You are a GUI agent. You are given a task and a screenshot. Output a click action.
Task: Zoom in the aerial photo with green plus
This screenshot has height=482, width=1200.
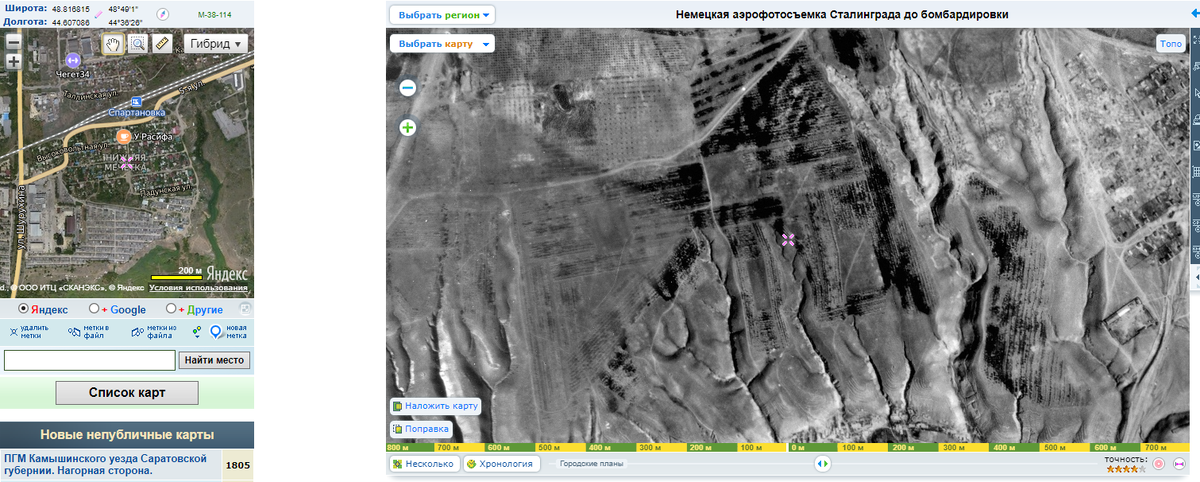coord(408,127)
